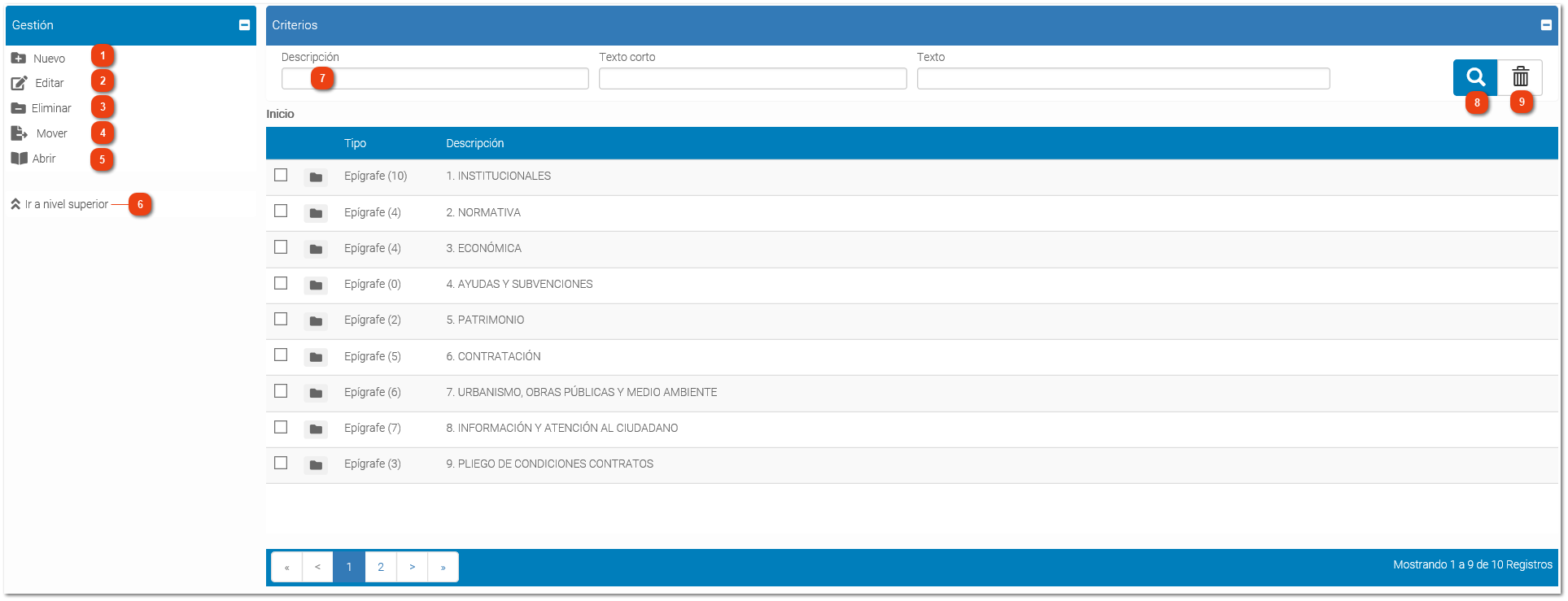Collapse the Gestión panel
Viewport: 1568px width, 601px height.
coord(244,25)
